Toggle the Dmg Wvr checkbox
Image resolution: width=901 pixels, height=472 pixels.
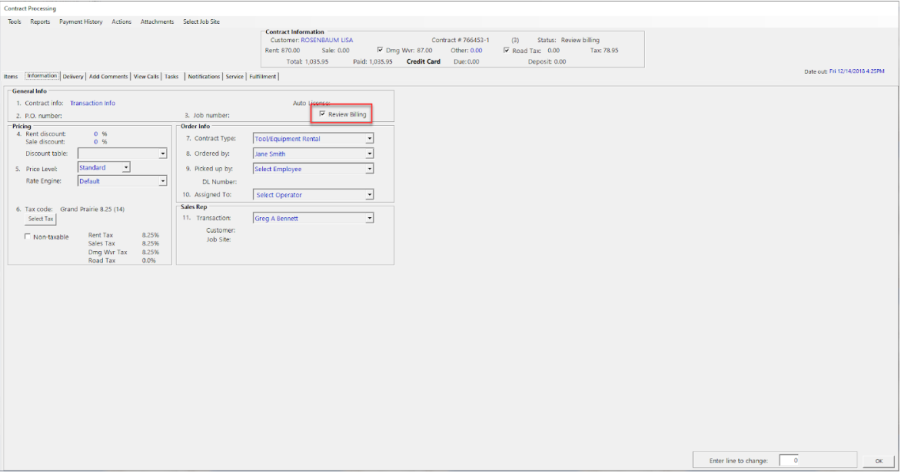click(x=380, y=50)
